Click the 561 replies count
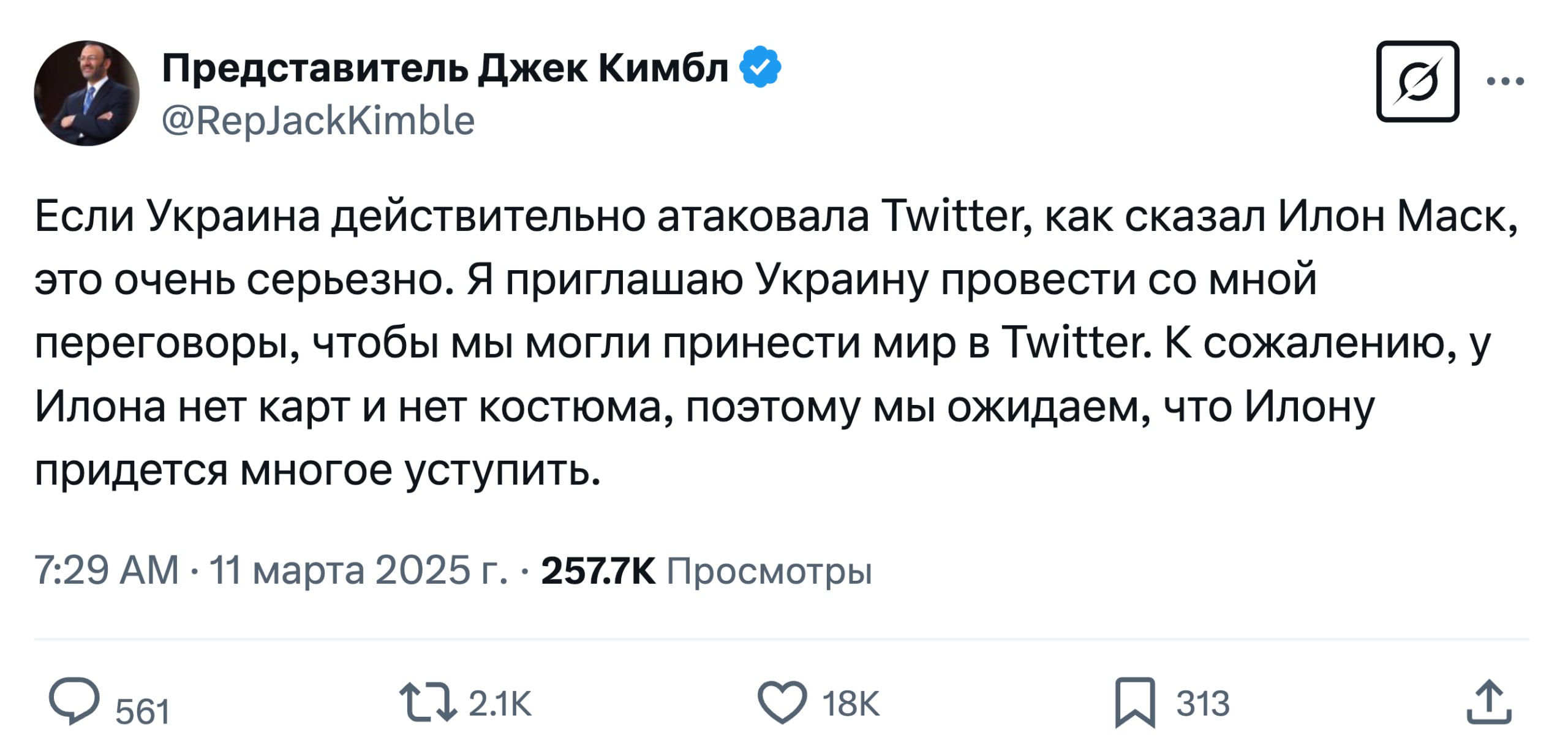1568x756 pixels. point(142,712)
